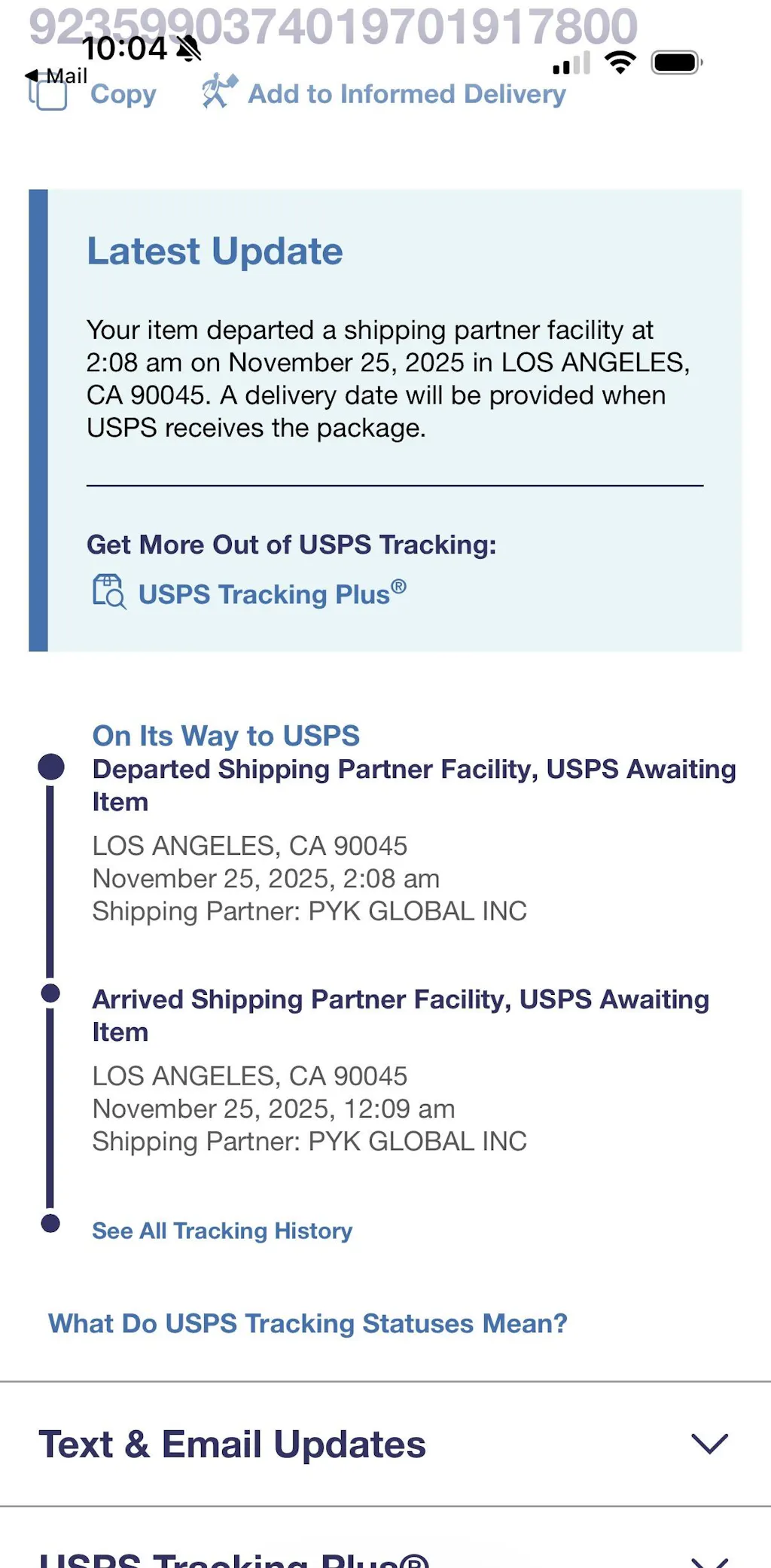Click the Copy text label
This screenshot has width=771, height=1568.
pos(123,94)
